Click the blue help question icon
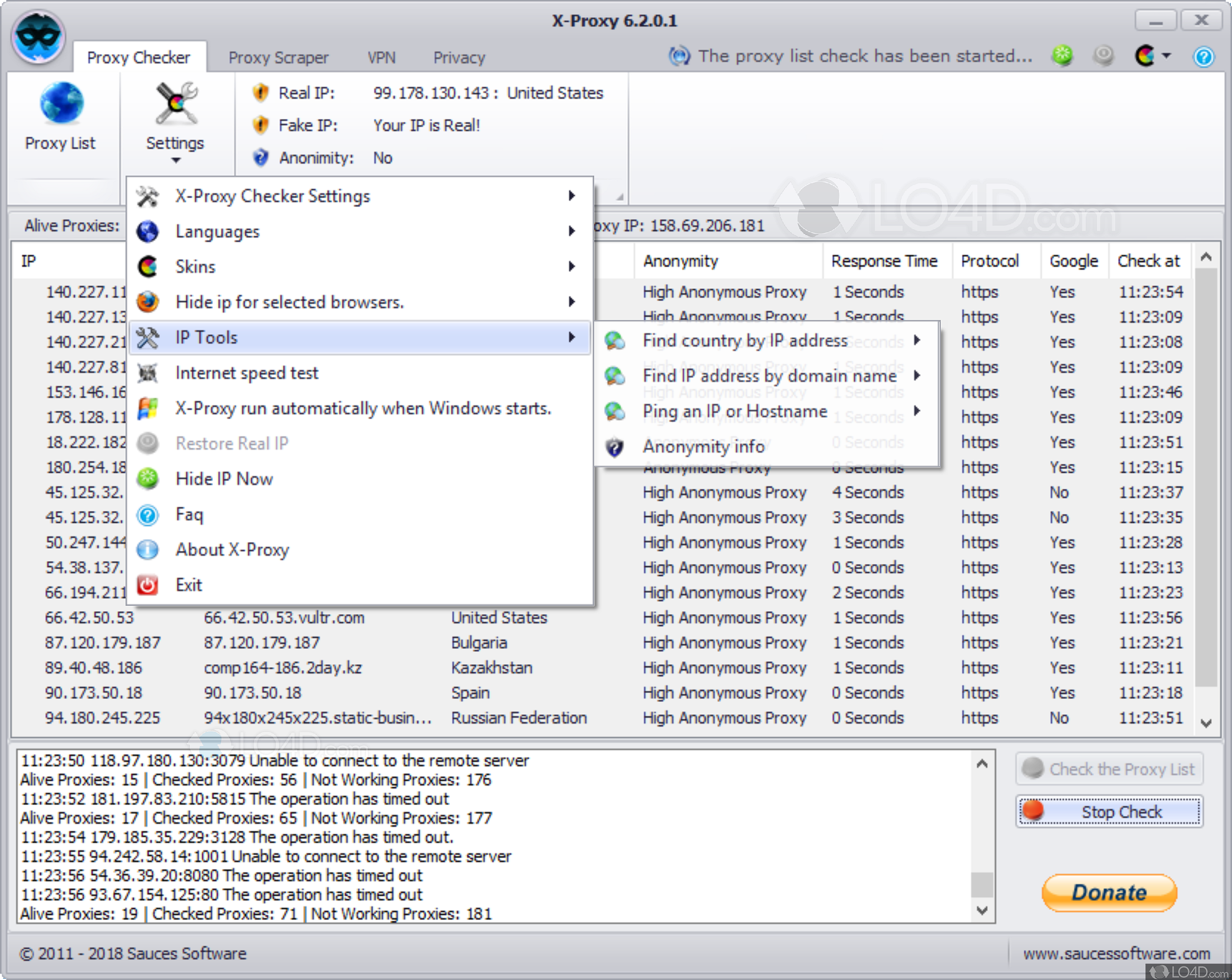 tap(1203, 57)
